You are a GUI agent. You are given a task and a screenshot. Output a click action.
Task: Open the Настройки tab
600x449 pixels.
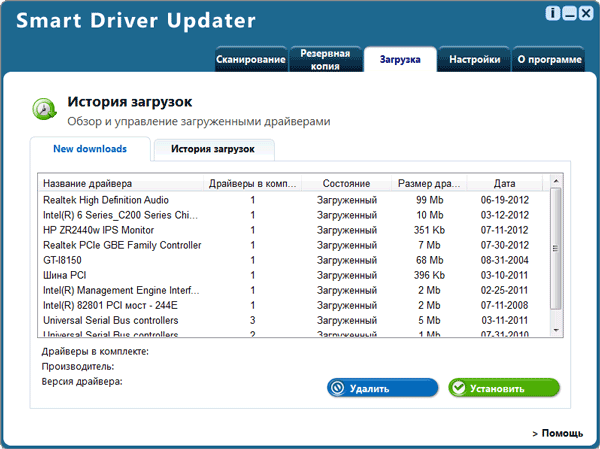pyautogui.click(x=474, y=60)
